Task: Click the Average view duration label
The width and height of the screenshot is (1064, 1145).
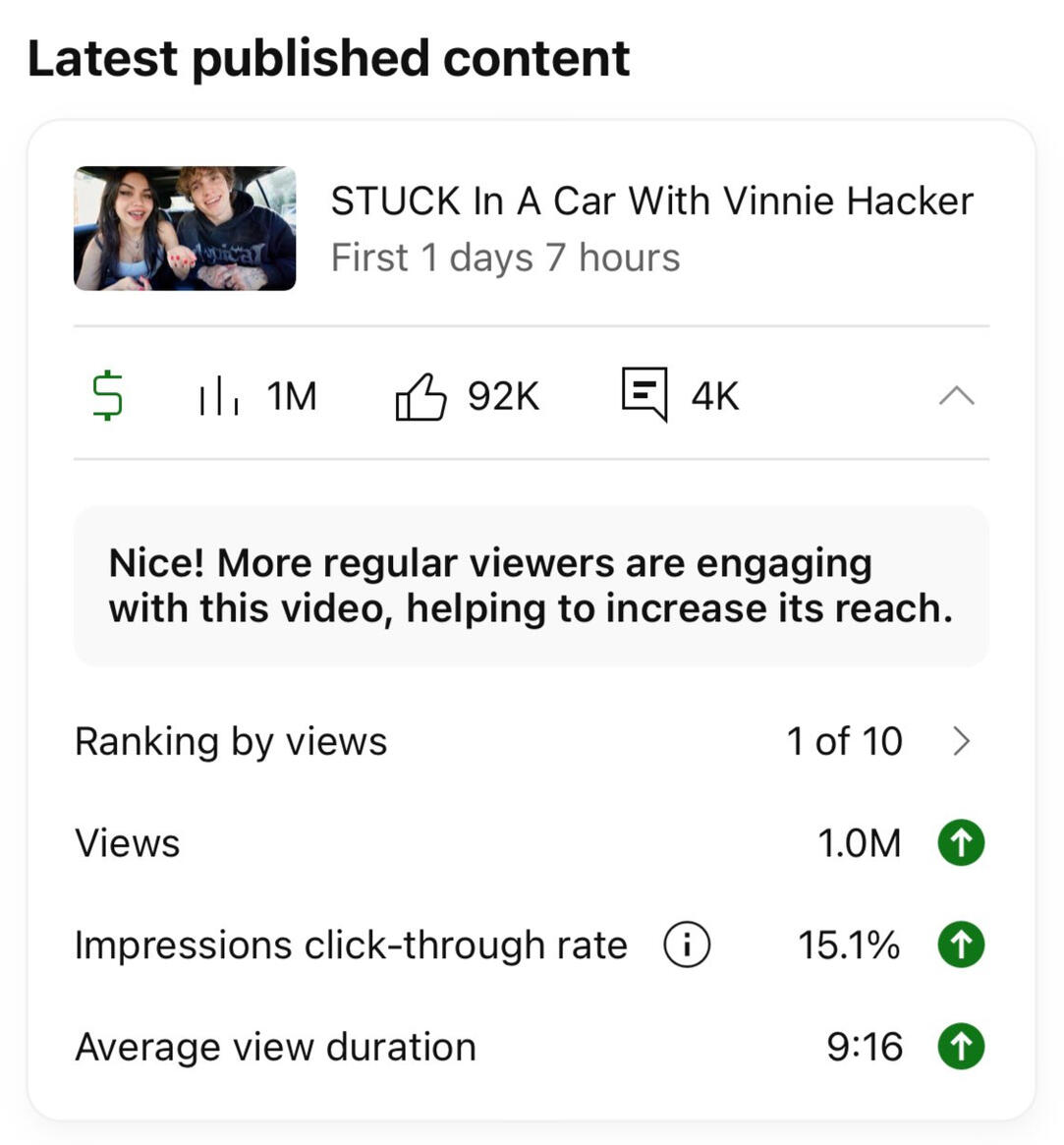Action: tap(275, 1047)
